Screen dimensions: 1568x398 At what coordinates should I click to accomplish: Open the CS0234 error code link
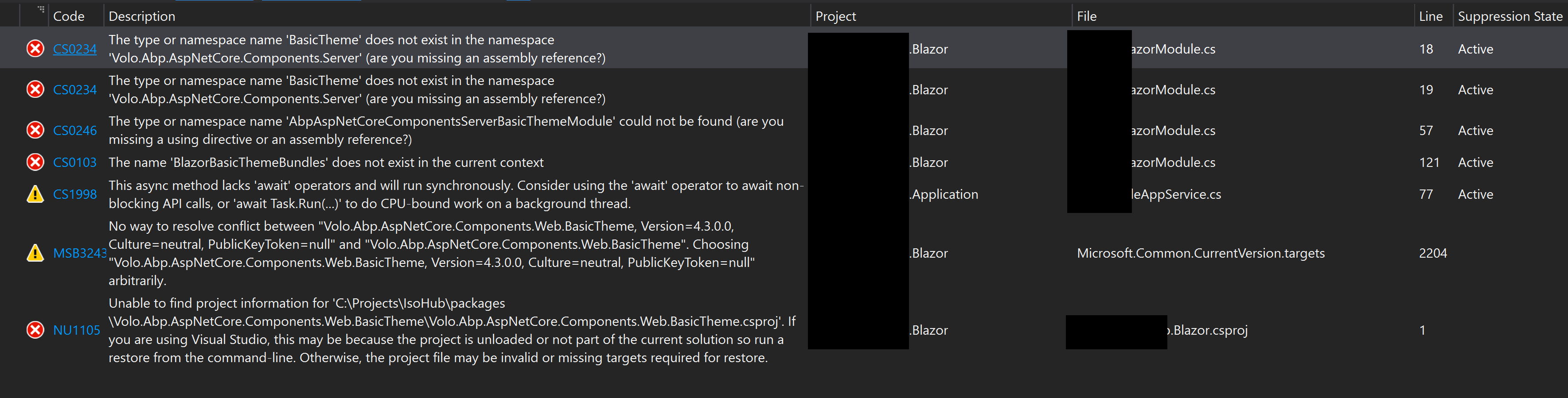click(x=74, y=49)
